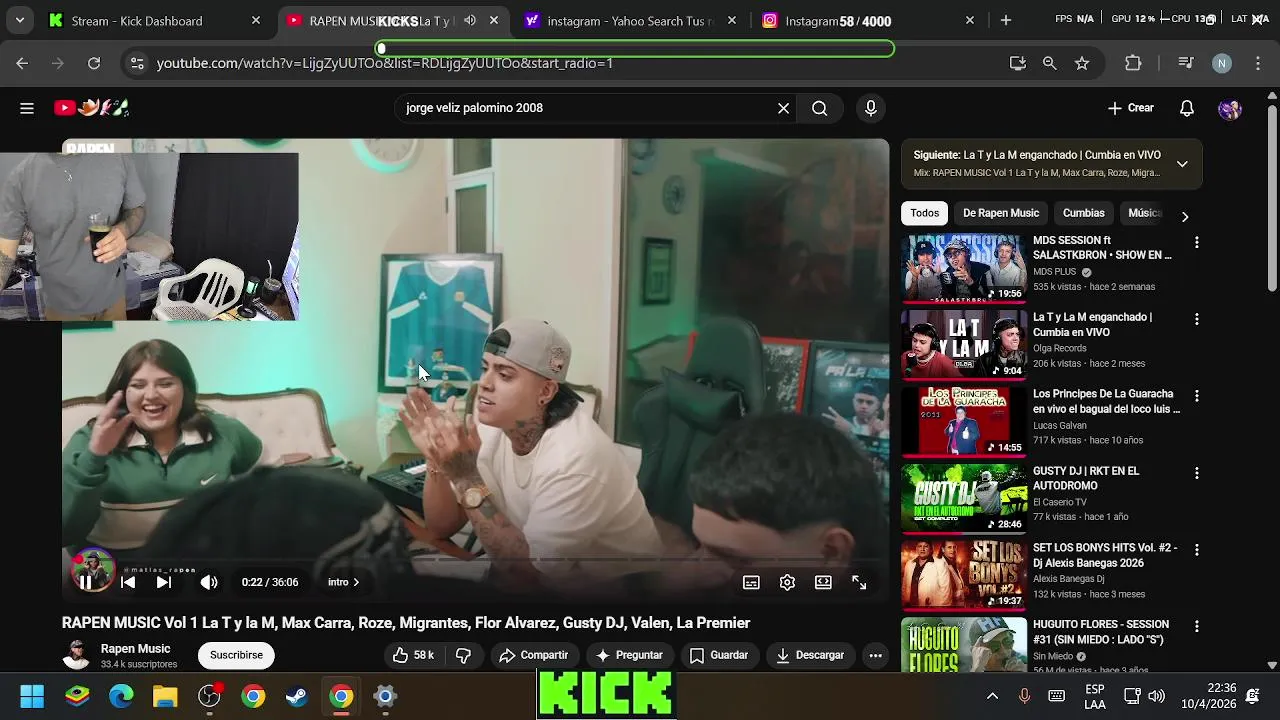The image size is (1280, 720).
Task: Open MDS SESSION video thumbnail
Action: (x=964, y=268)
